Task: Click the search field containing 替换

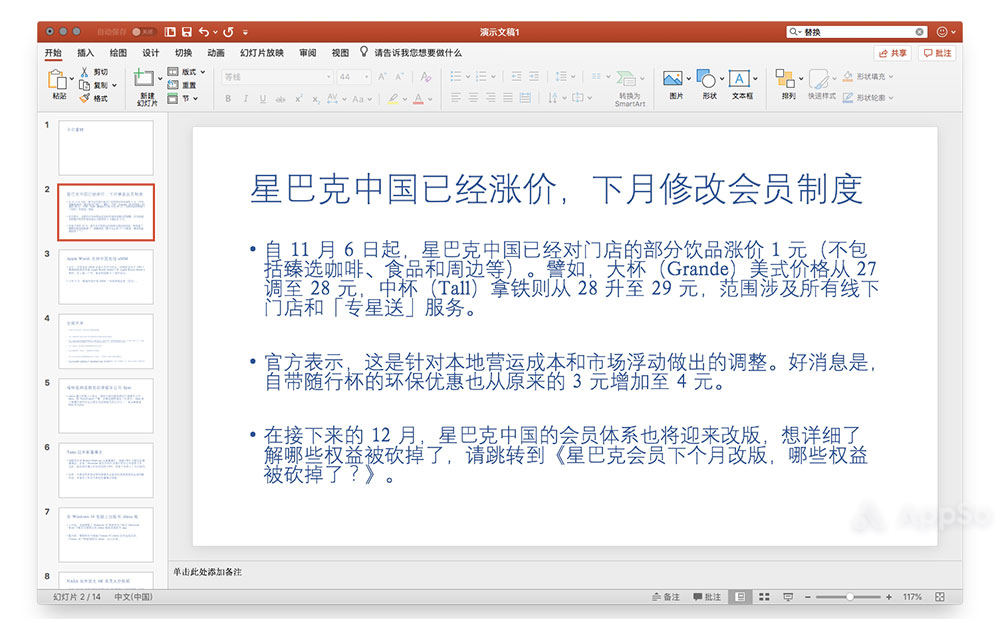Action: [857, 32]
